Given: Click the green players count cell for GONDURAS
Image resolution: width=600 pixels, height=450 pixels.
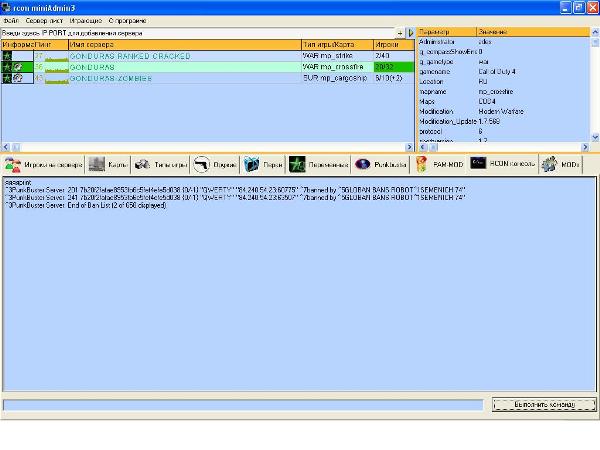Looking at the screenshot, I should coord(394,67).
